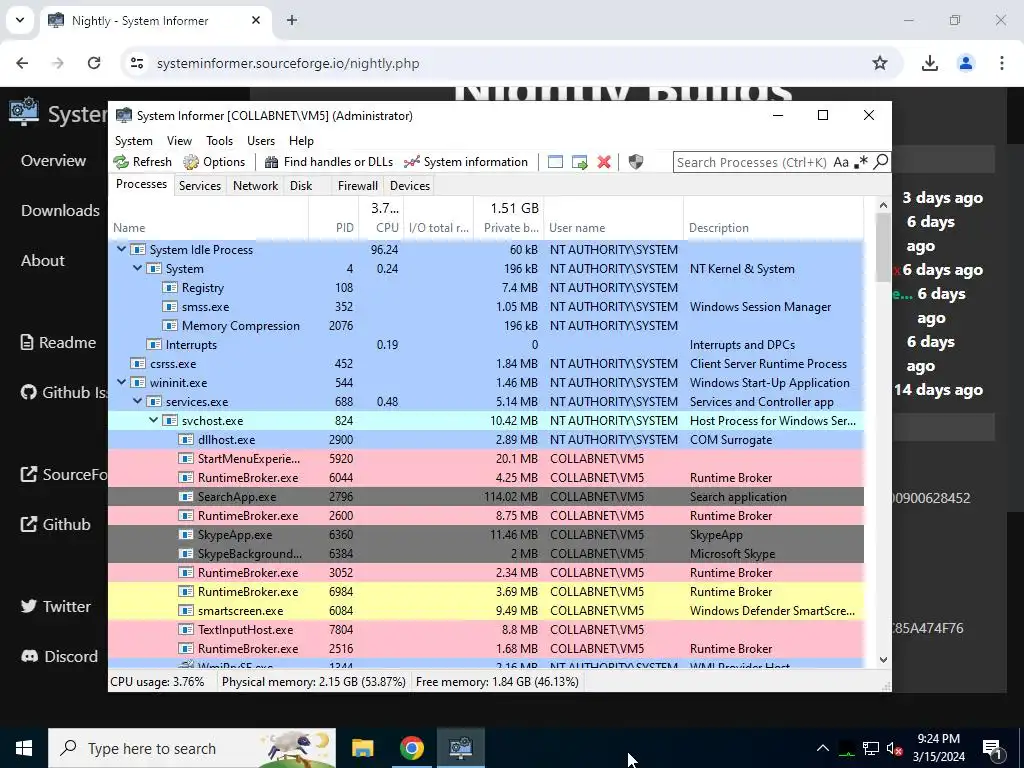Switch to the Firewall tab

coord(357,185)
